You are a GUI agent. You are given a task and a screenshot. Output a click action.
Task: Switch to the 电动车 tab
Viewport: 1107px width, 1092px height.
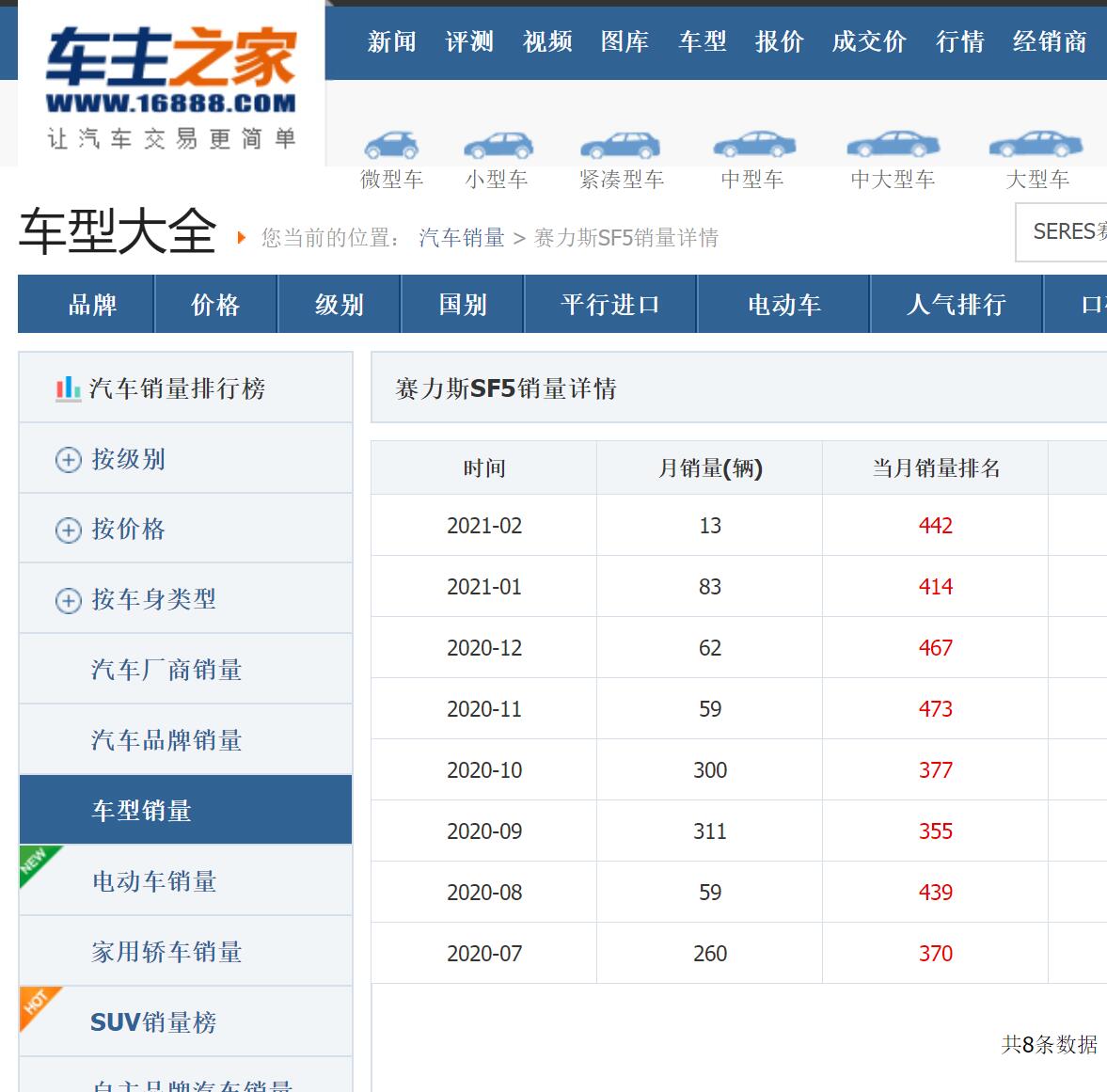tap(783, 304)
